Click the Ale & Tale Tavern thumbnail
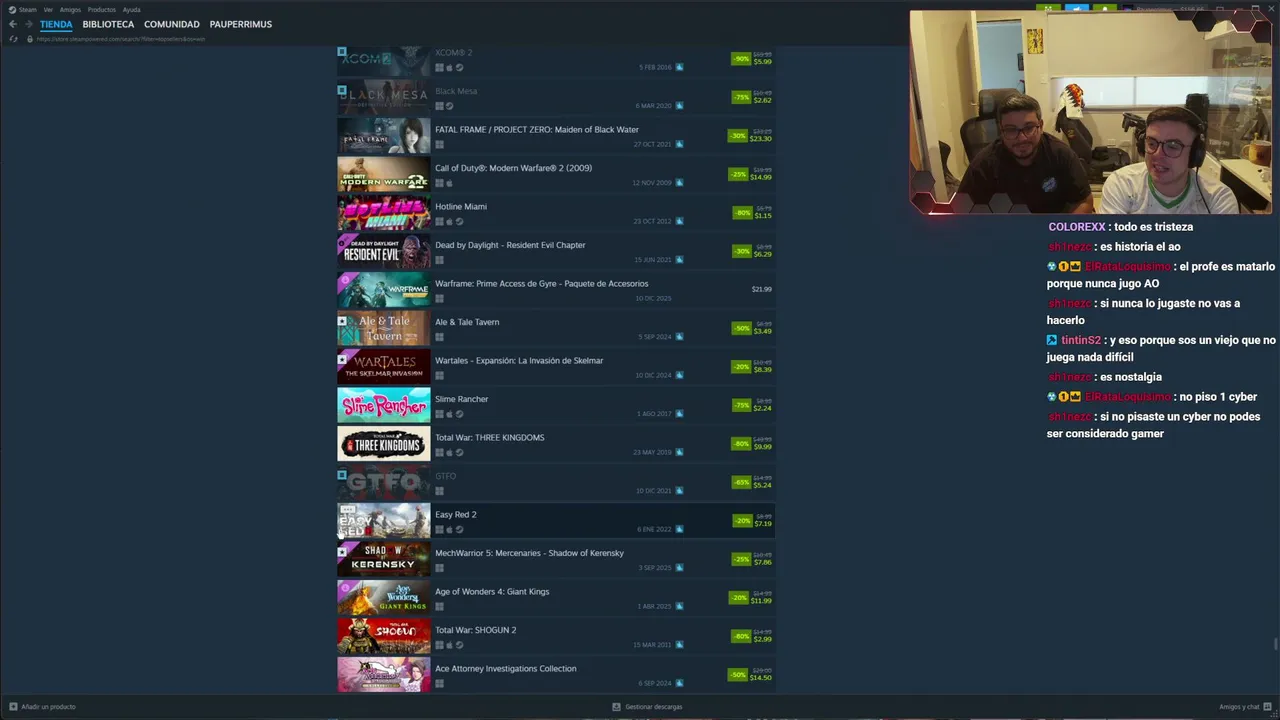Image resolution: width=1280 pixels, height=720 pixels. pos(384,328)
